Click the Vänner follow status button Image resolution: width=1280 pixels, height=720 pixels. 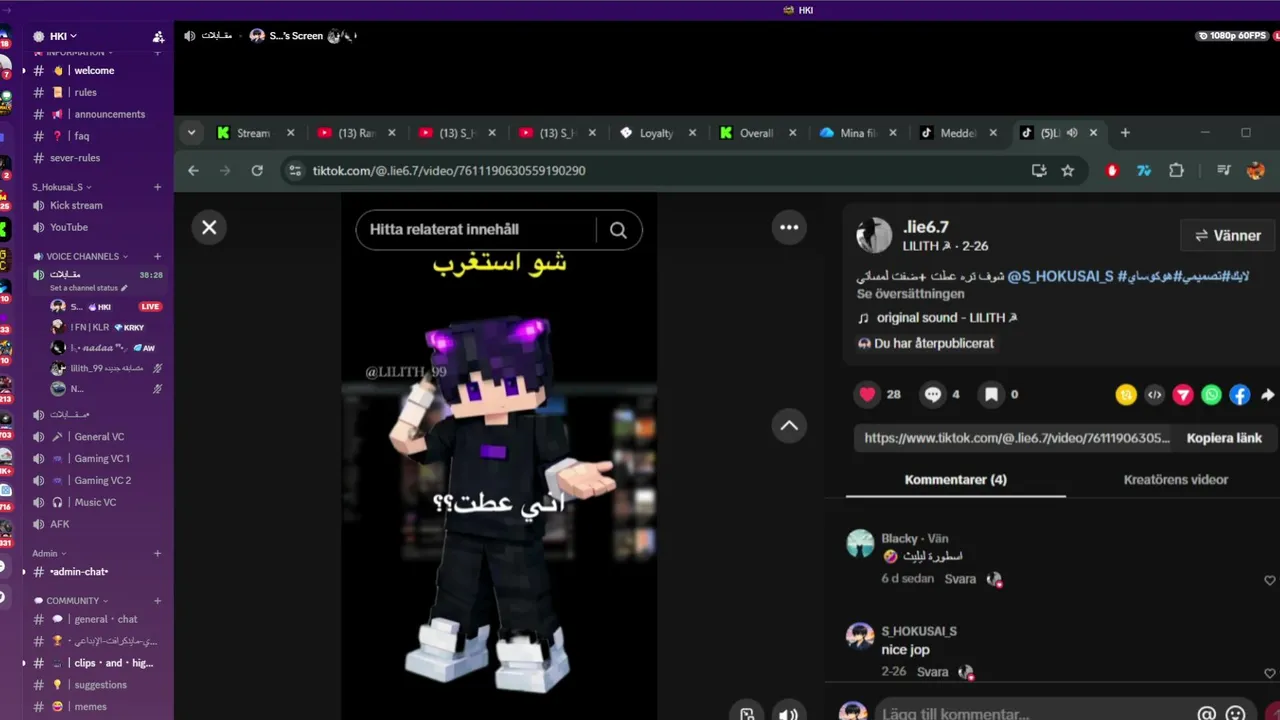pyautogui.click(x=1228, y=236)
